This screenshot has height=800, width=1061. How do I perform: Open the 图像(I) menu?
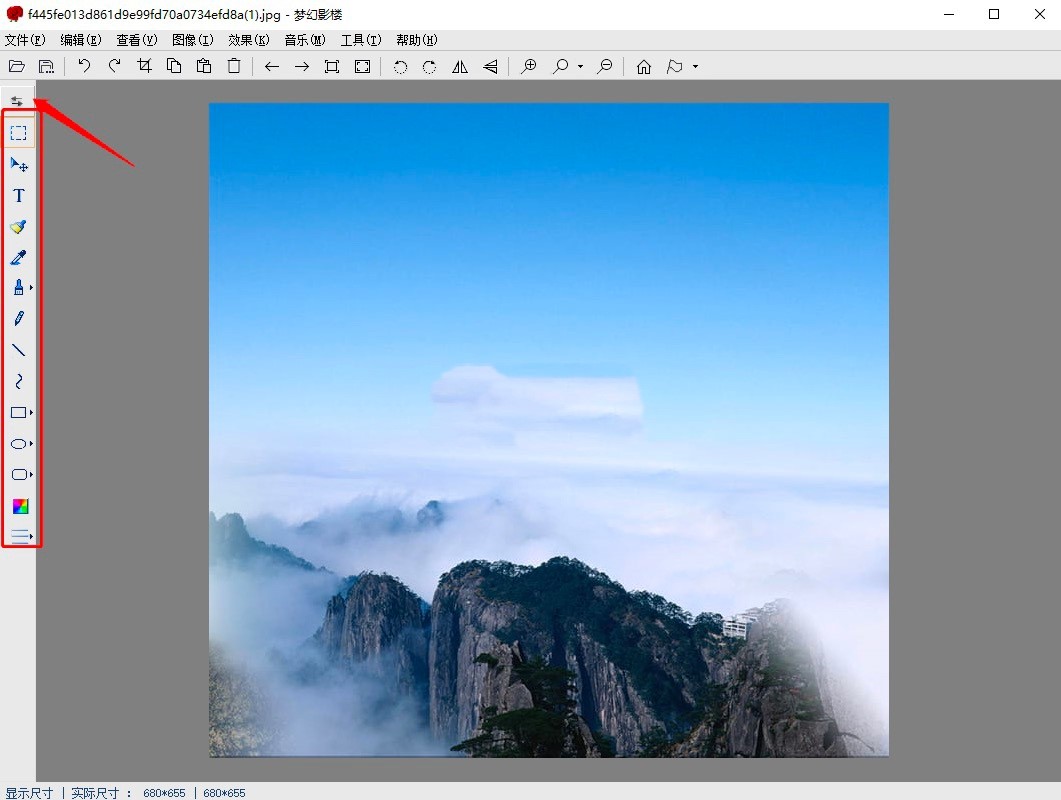[193, 40]
